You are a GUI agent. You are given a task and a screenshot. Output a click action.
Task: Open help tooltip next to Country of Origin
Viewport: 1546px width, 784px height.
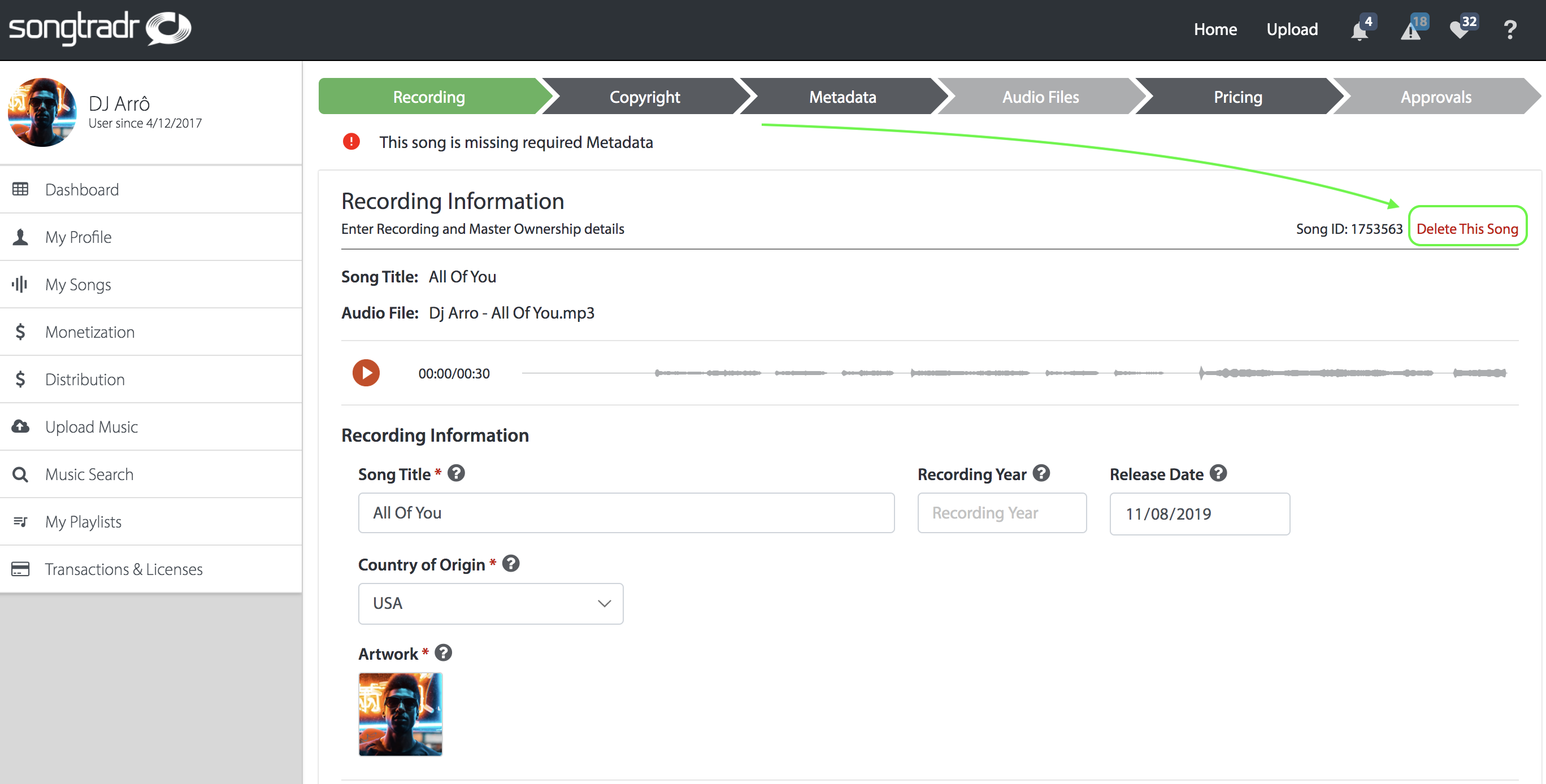pos(511,564)
